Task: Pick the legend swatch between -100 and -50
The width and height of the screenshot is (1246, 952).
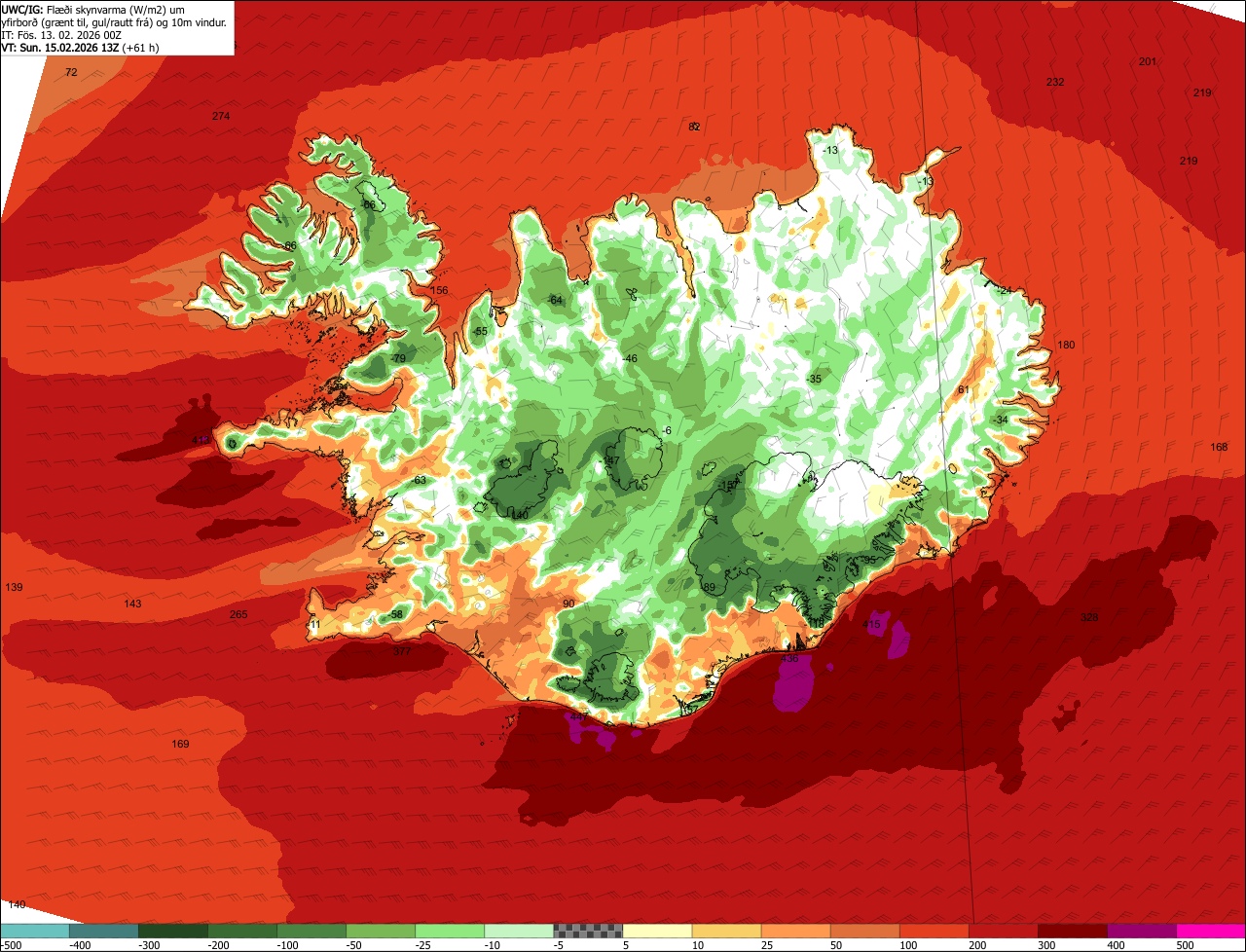Action: click(311, 931)
